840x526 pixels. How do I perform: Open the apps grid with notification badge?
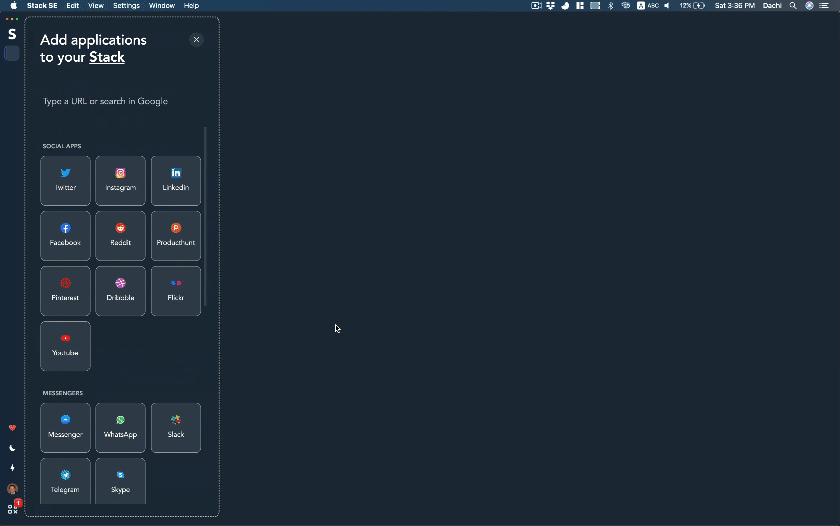13,509
